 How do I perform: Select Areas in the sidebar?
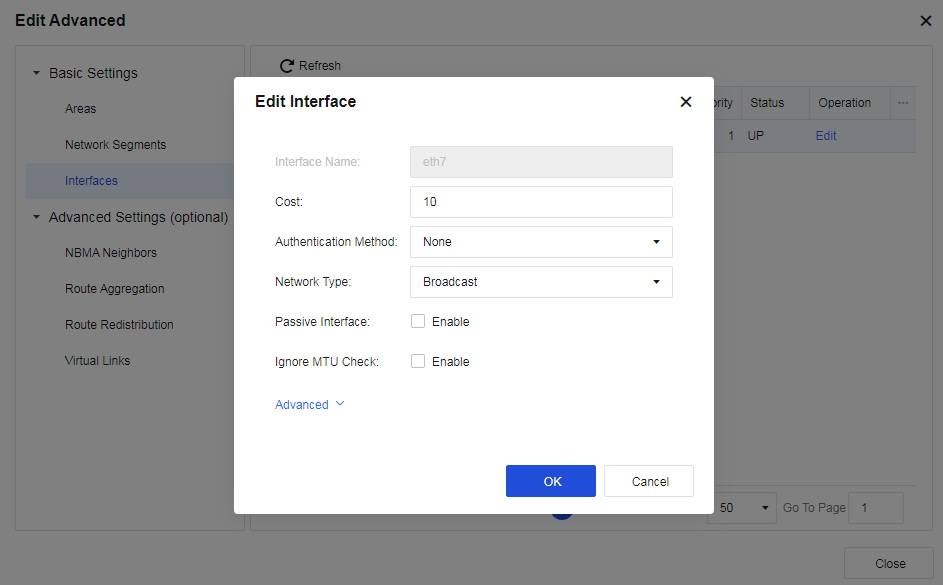[x=81, y=109]
